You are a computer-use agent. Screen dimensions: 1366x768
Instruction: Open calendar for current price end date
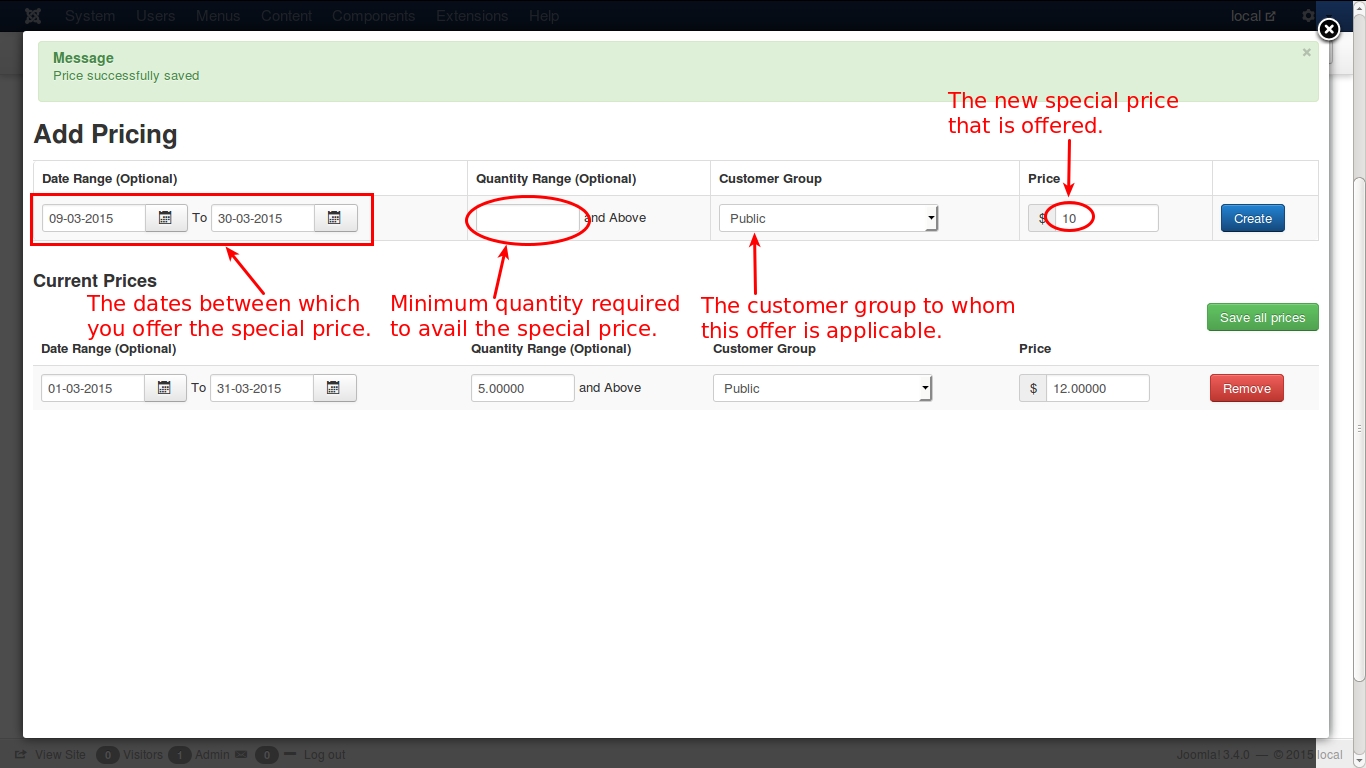point(334,388)
